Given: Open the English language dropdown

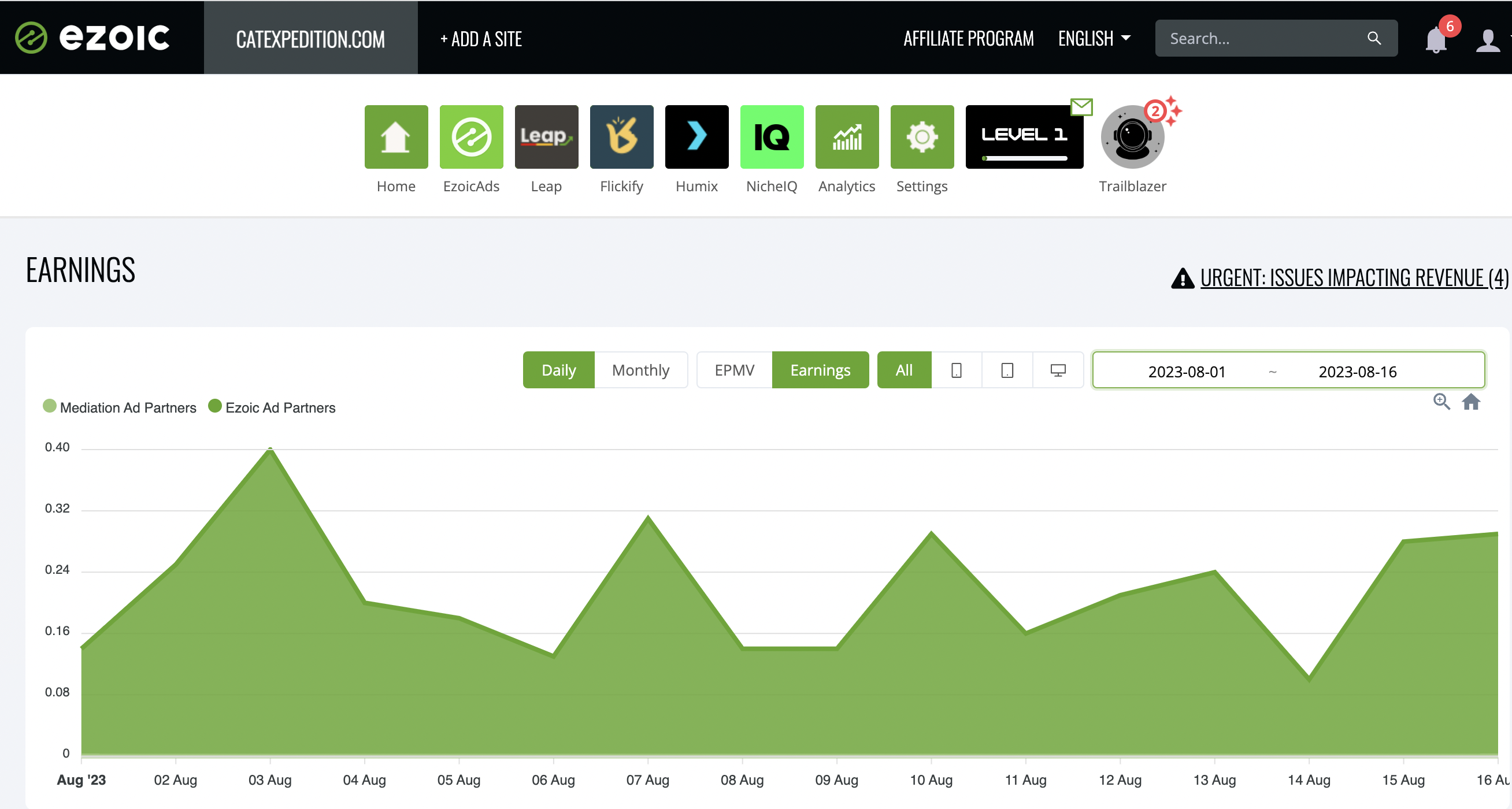Looking at the screenshot, I should tap(1094, 39).
